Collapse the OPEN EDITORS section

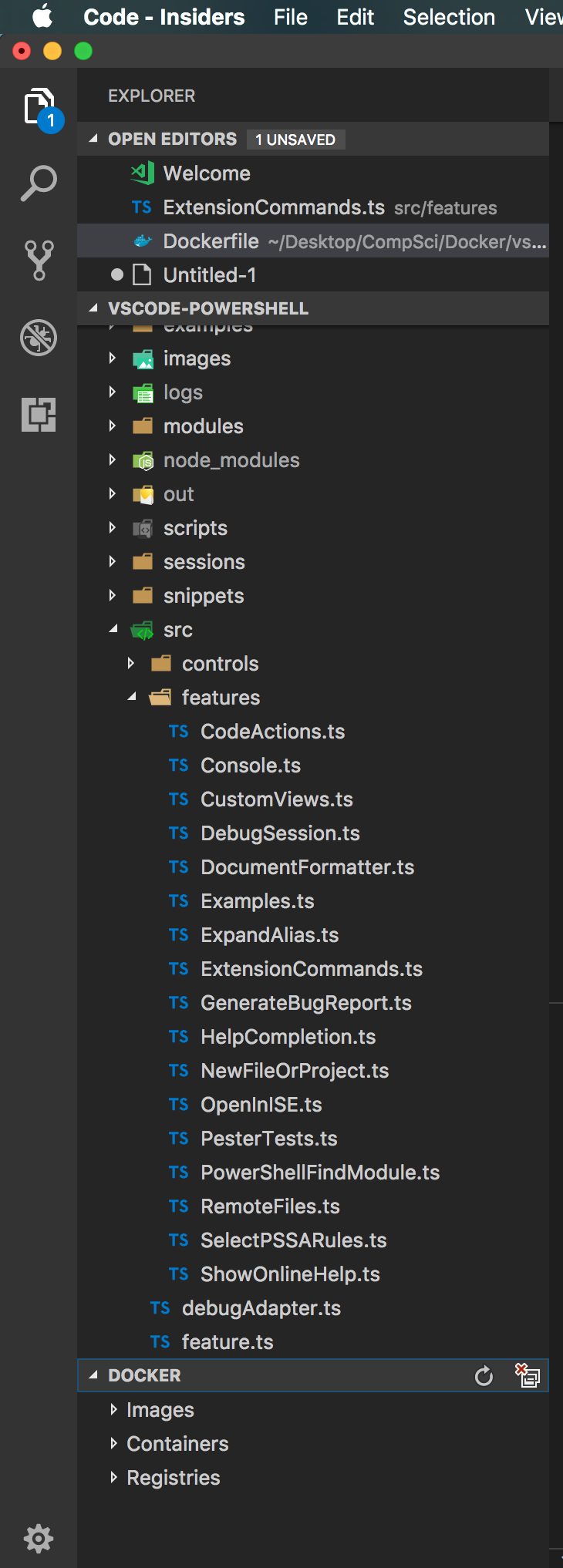click(x=93, y=139)
